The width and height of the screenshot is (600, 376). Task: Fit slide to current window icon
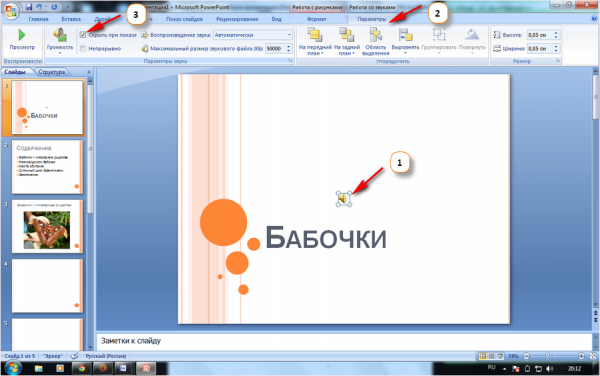click(x=593, y=356)
